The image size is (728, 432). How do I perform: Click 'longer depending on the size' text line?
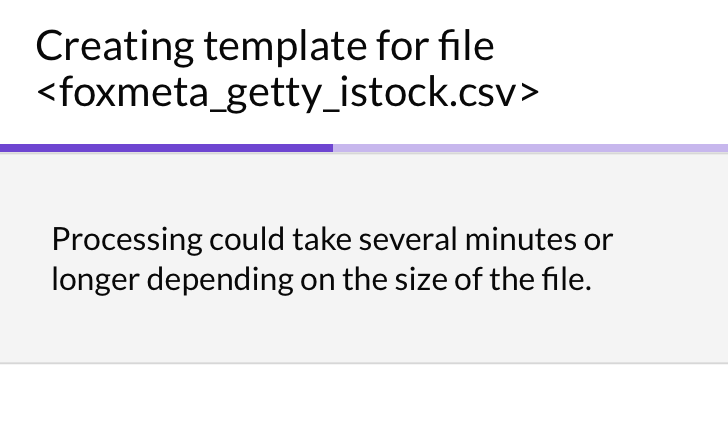click(x=321, y=279)
